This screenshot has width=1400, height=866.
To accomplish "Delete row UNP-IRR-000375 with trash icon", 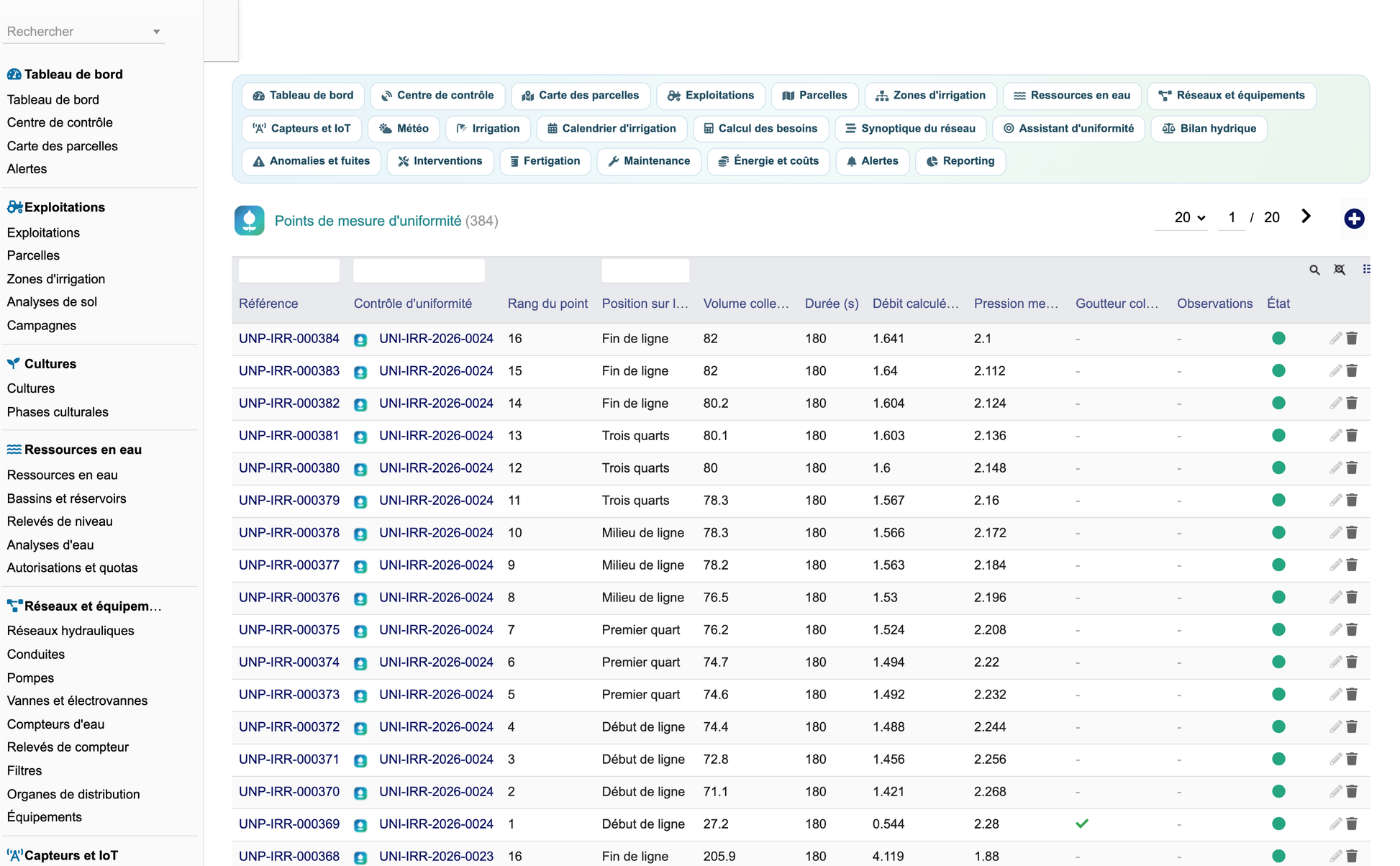I will [1352, 629].
